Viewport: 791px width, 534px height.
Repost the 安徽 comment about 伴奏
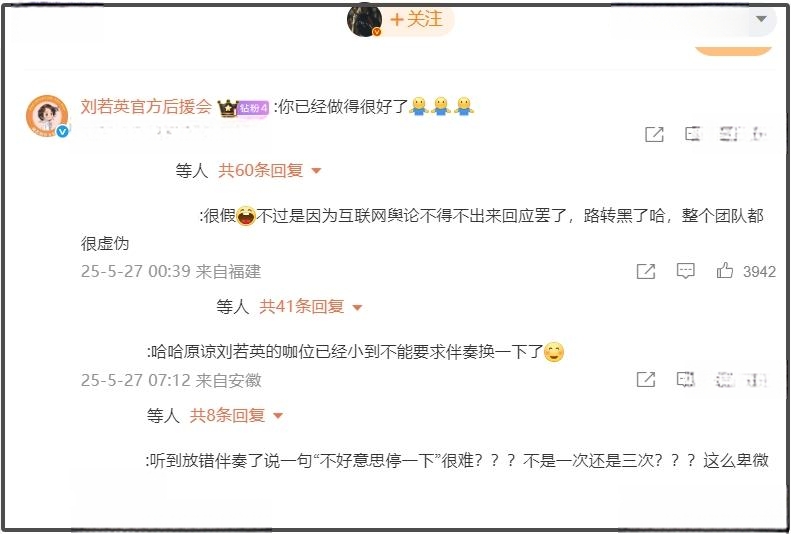click(x=646, y=379)
